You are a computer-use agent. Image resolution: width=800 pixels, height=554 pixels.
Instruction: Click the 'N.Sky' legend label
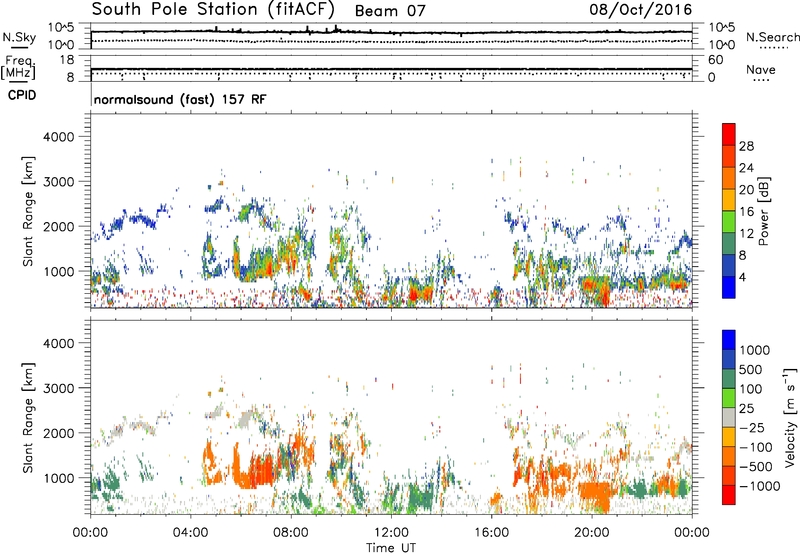pos(19,37)
